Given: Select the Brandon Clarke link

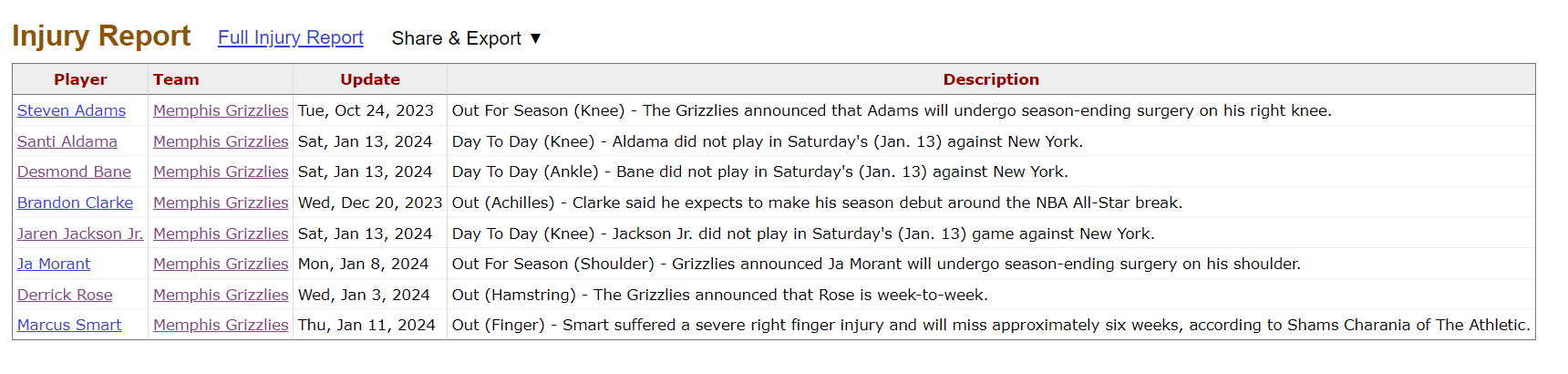Looking at the screenshot, I should click(x=75, y=203).
